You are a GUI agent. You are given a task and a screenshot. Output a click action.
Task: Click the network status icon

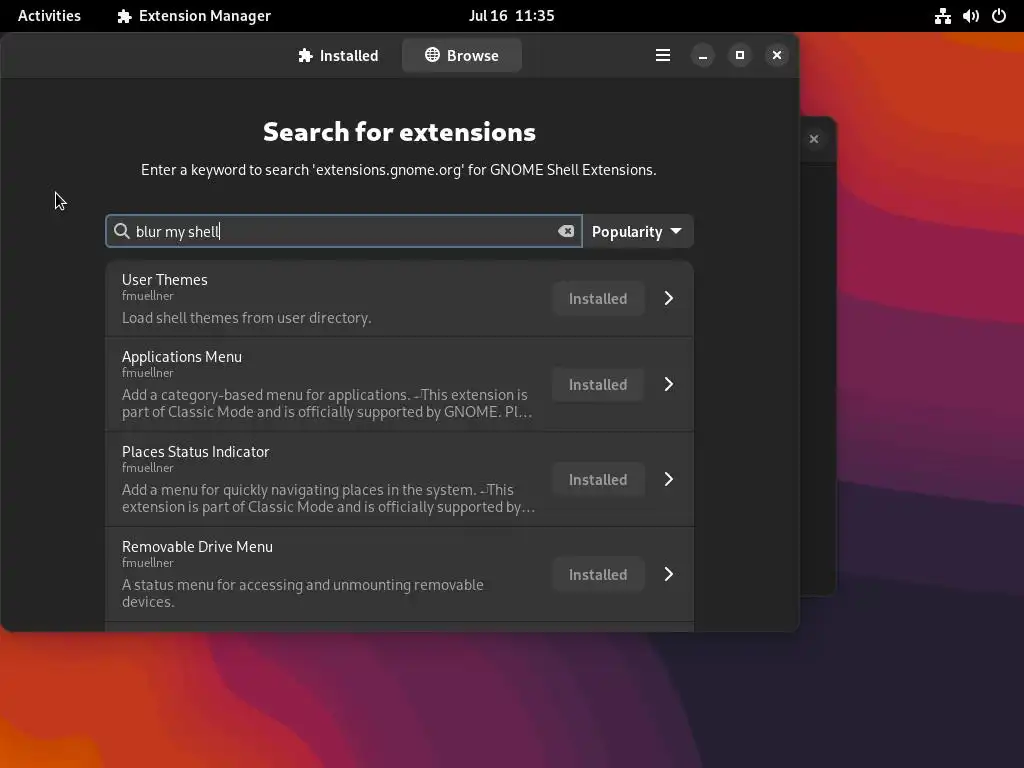pos(942,16)
